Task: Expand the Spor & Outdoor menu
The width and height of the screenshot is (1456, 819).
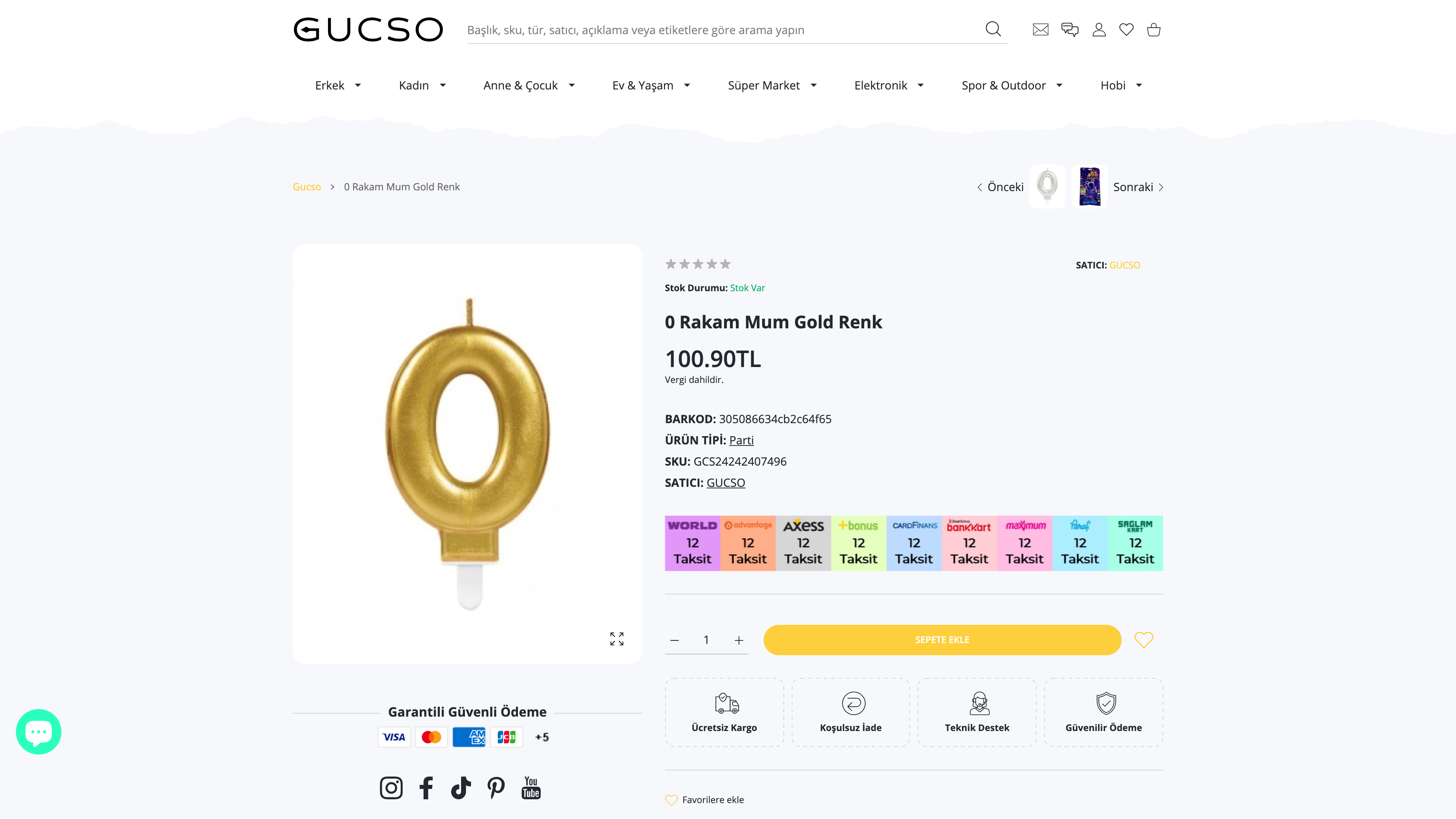Action: tap(1003, 85)
